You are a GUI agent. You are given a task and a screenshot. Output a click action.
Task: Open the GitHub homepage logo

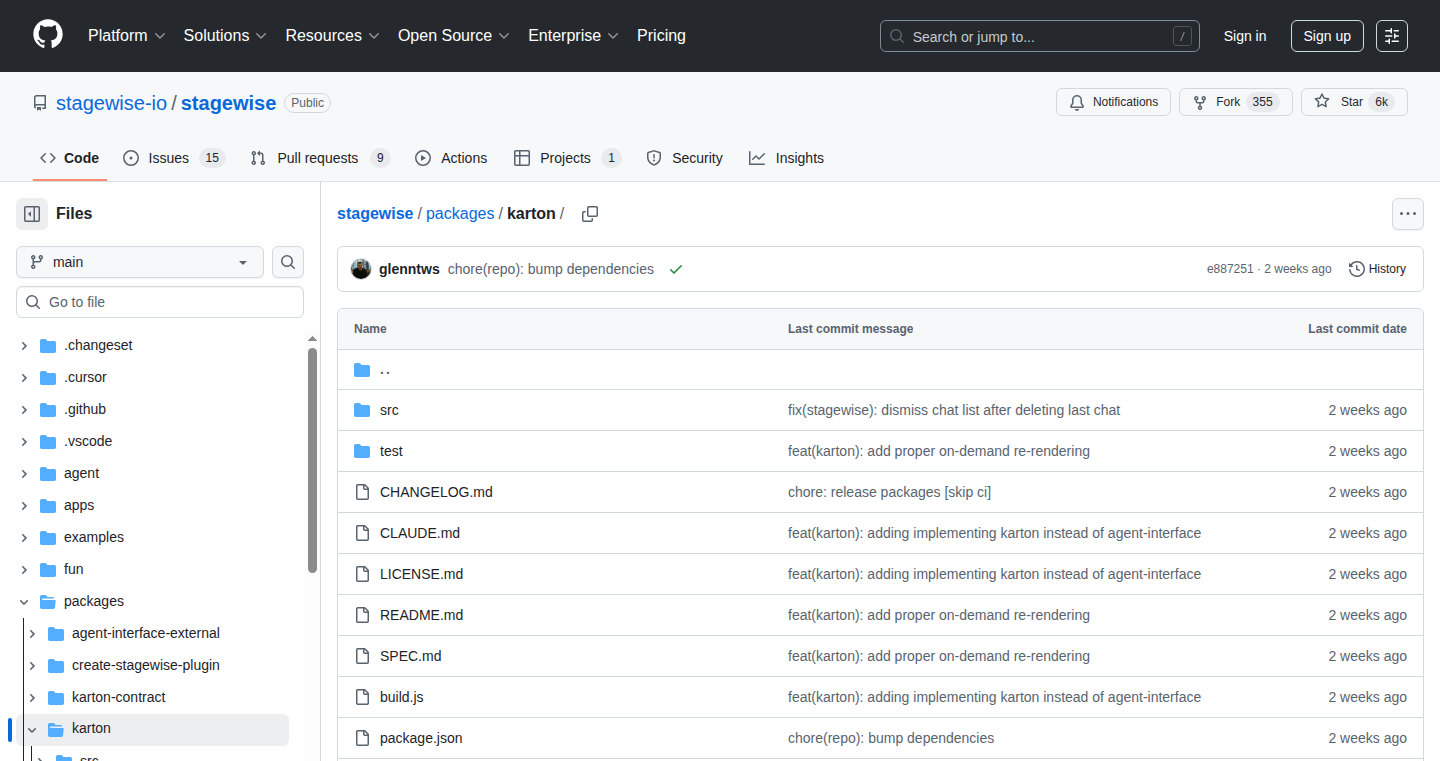tap(48, 35)
